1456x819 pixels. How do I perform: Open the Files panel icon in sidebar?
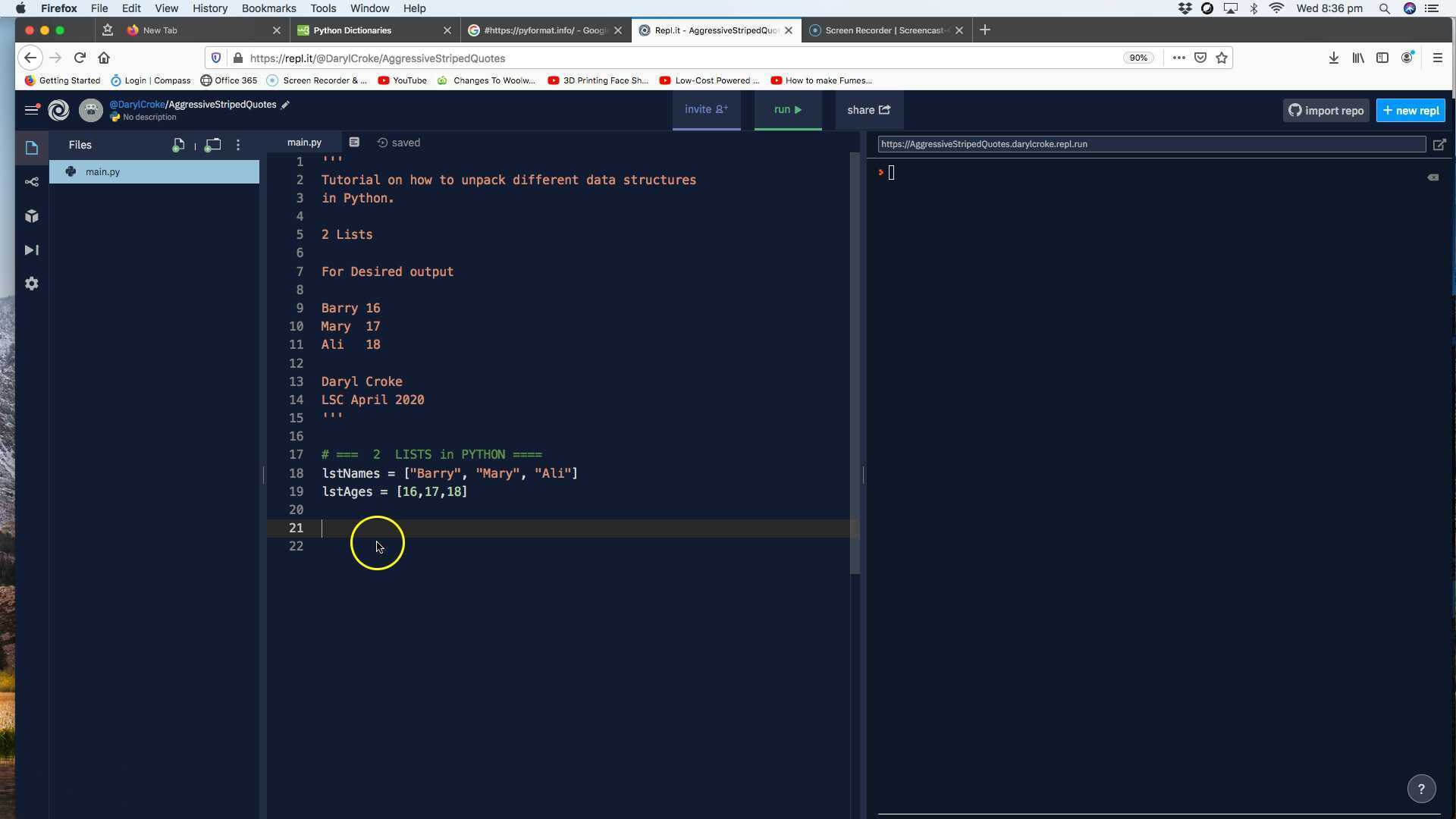click(x=32, y=148)
